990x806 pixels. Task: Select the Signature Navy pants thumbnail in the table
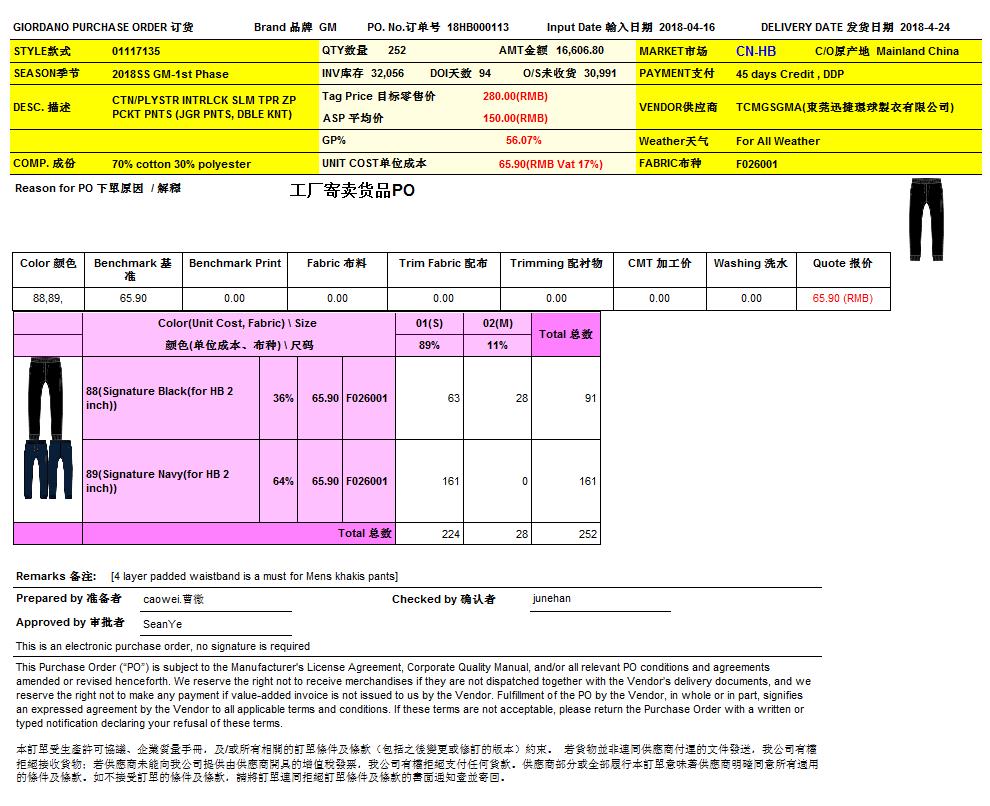tap(47, 470)
